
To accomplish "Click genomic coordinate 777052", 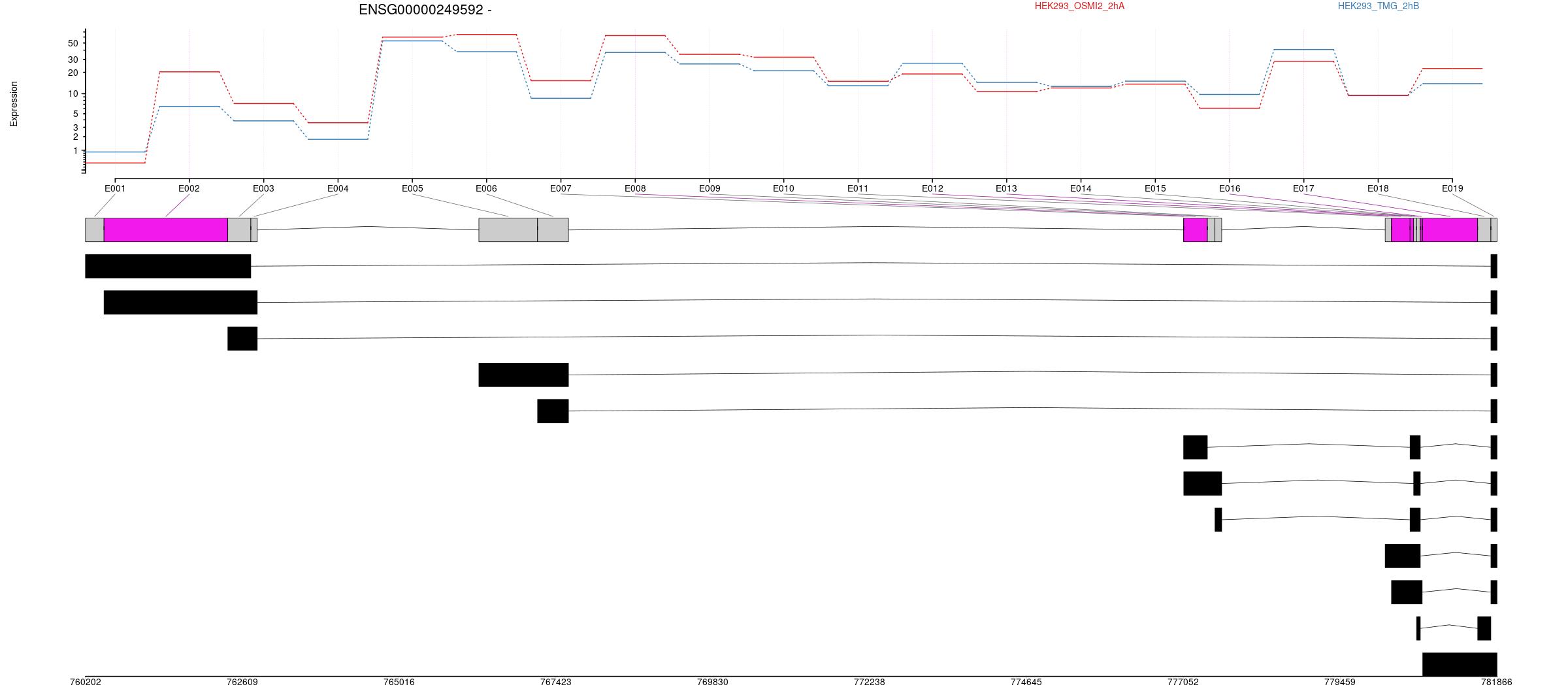I will click(1183, 682).
